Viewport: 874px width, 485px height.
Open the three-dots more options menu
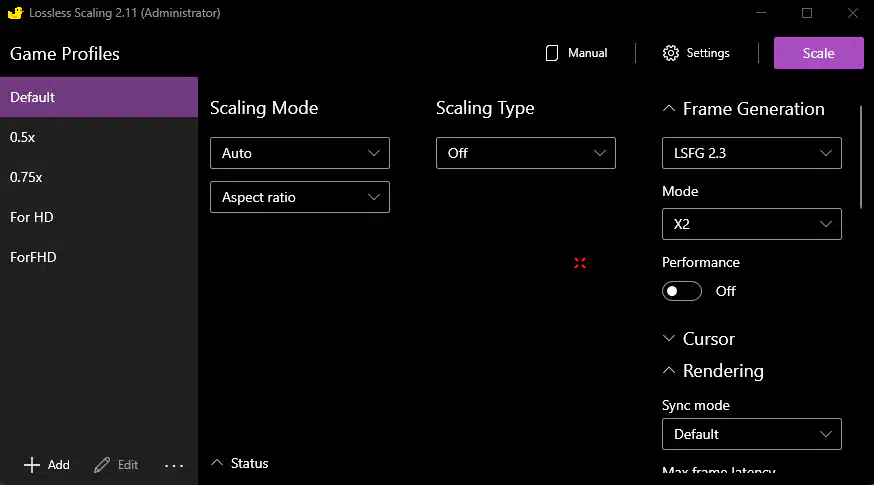(x=174, y=465)
